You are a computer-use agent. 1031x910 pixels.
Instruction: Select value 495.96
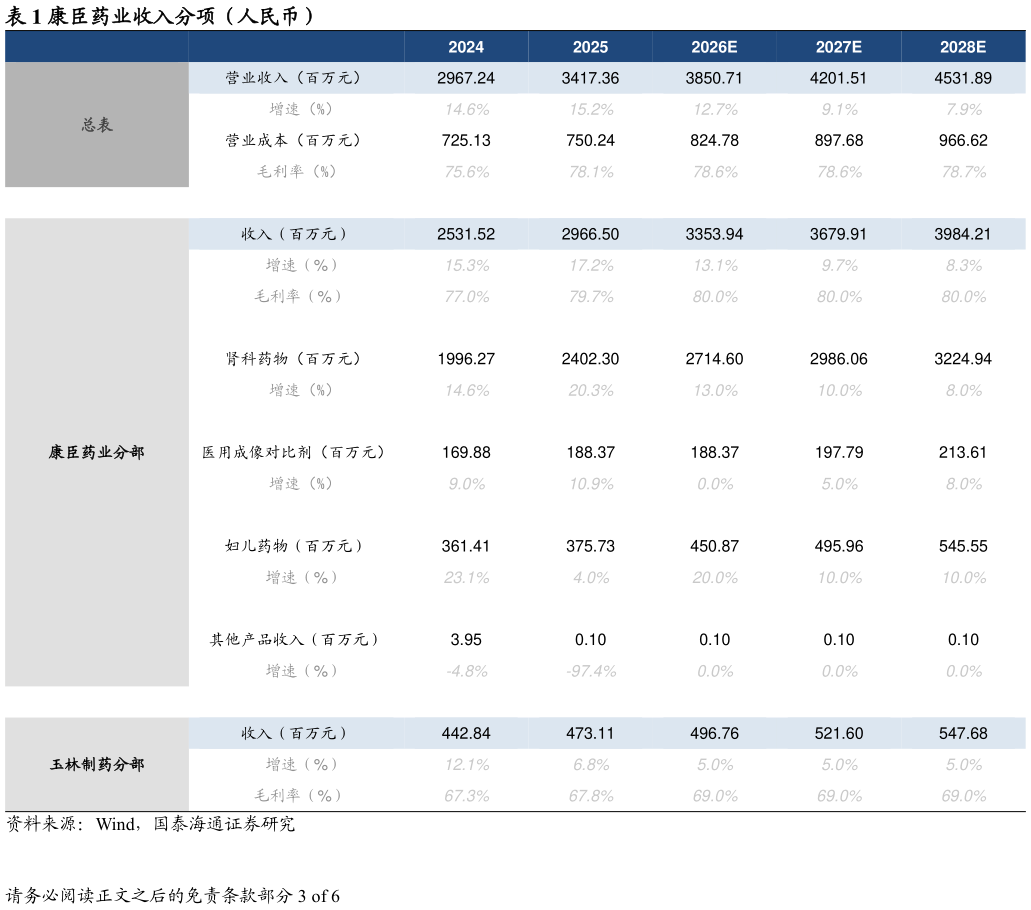[838, 546]
